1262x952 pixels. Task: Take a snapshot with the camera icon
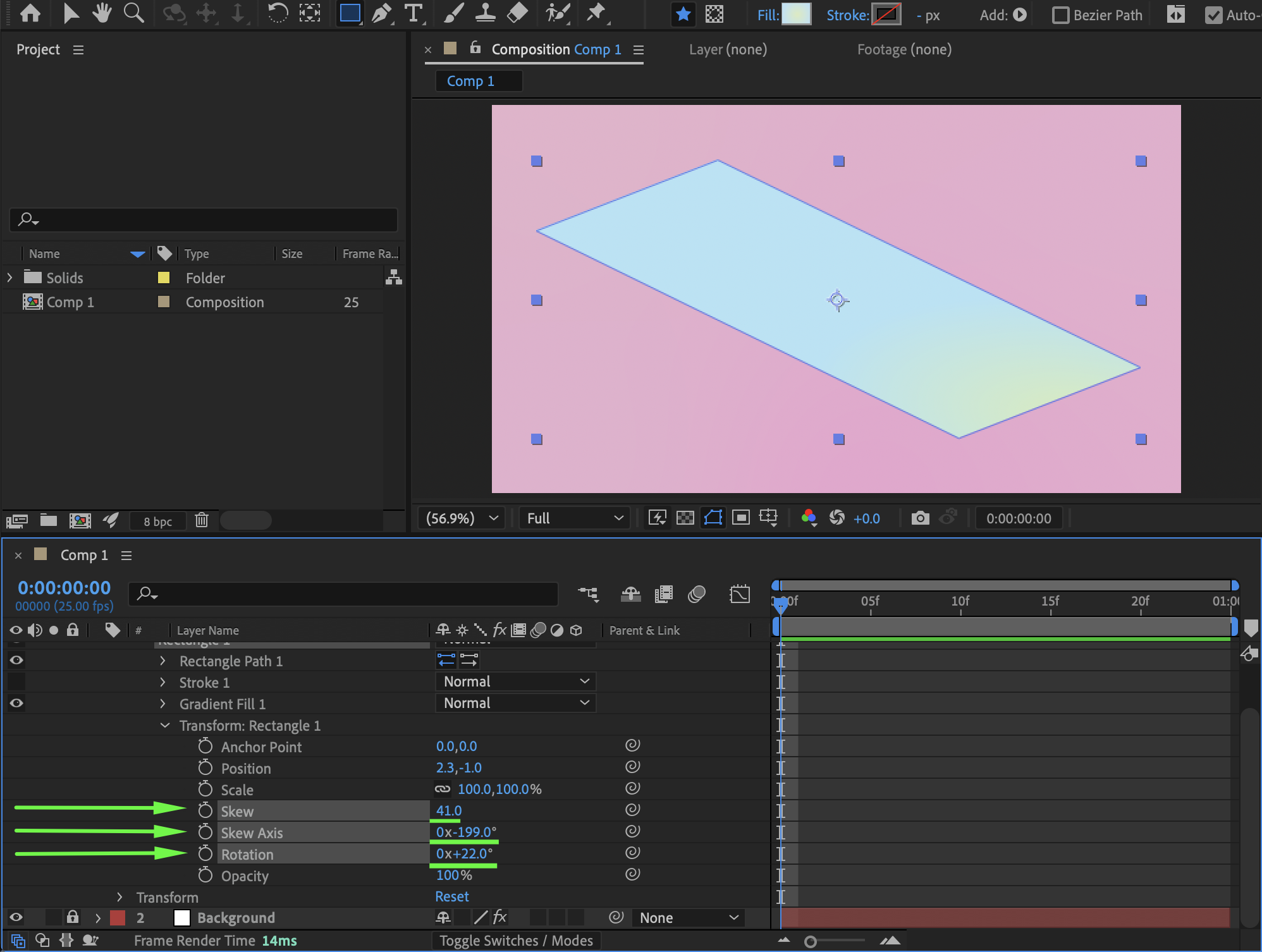click(x=920, y=518)
